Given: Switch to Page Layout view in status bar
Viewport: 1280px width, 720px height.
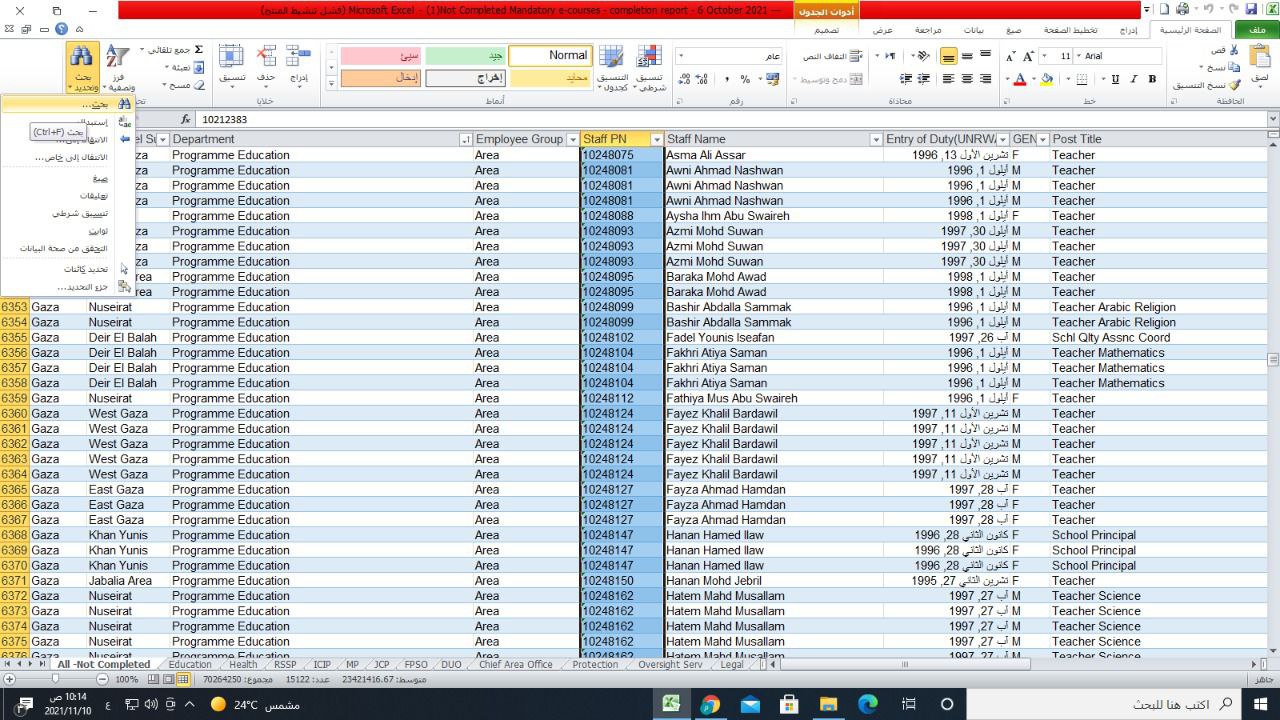Looking at the screenshot, I should [x=168, y=679].
